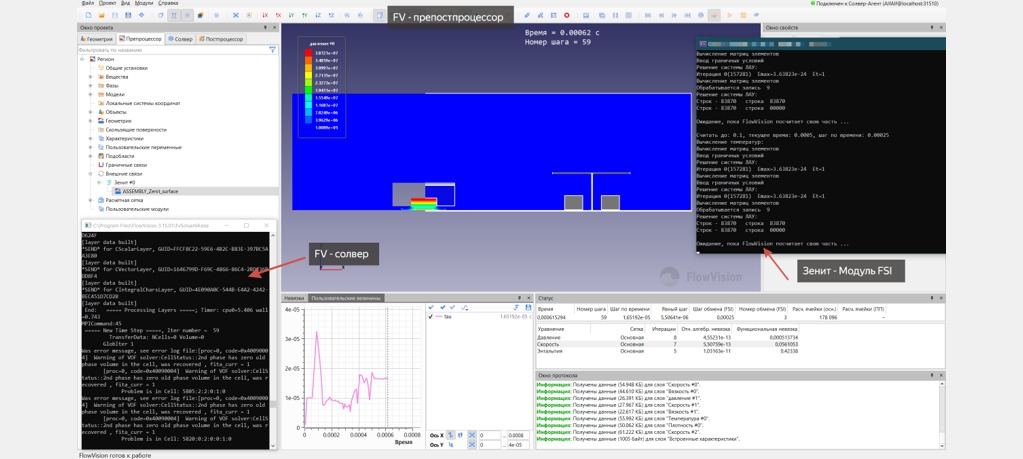
Task: Click the save project floppy disk icon
Action: tap(128, 14)
